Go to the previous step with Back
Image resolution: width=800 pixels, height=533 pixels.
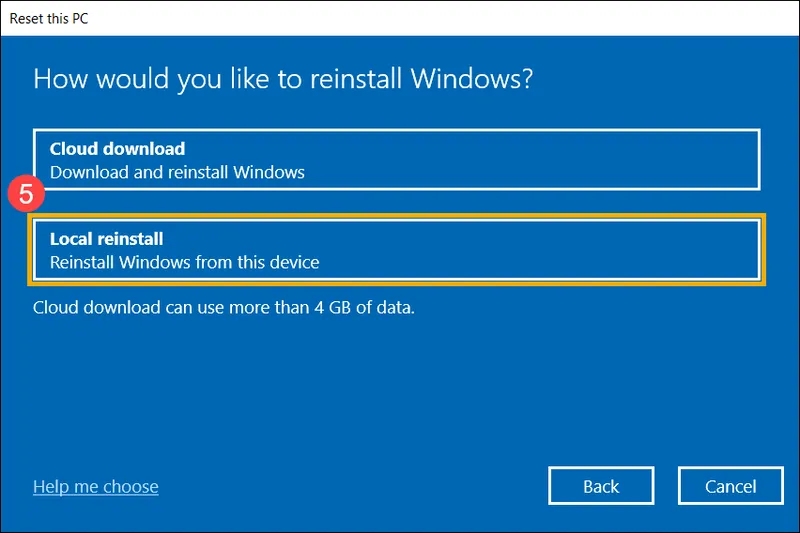[601, 486]
